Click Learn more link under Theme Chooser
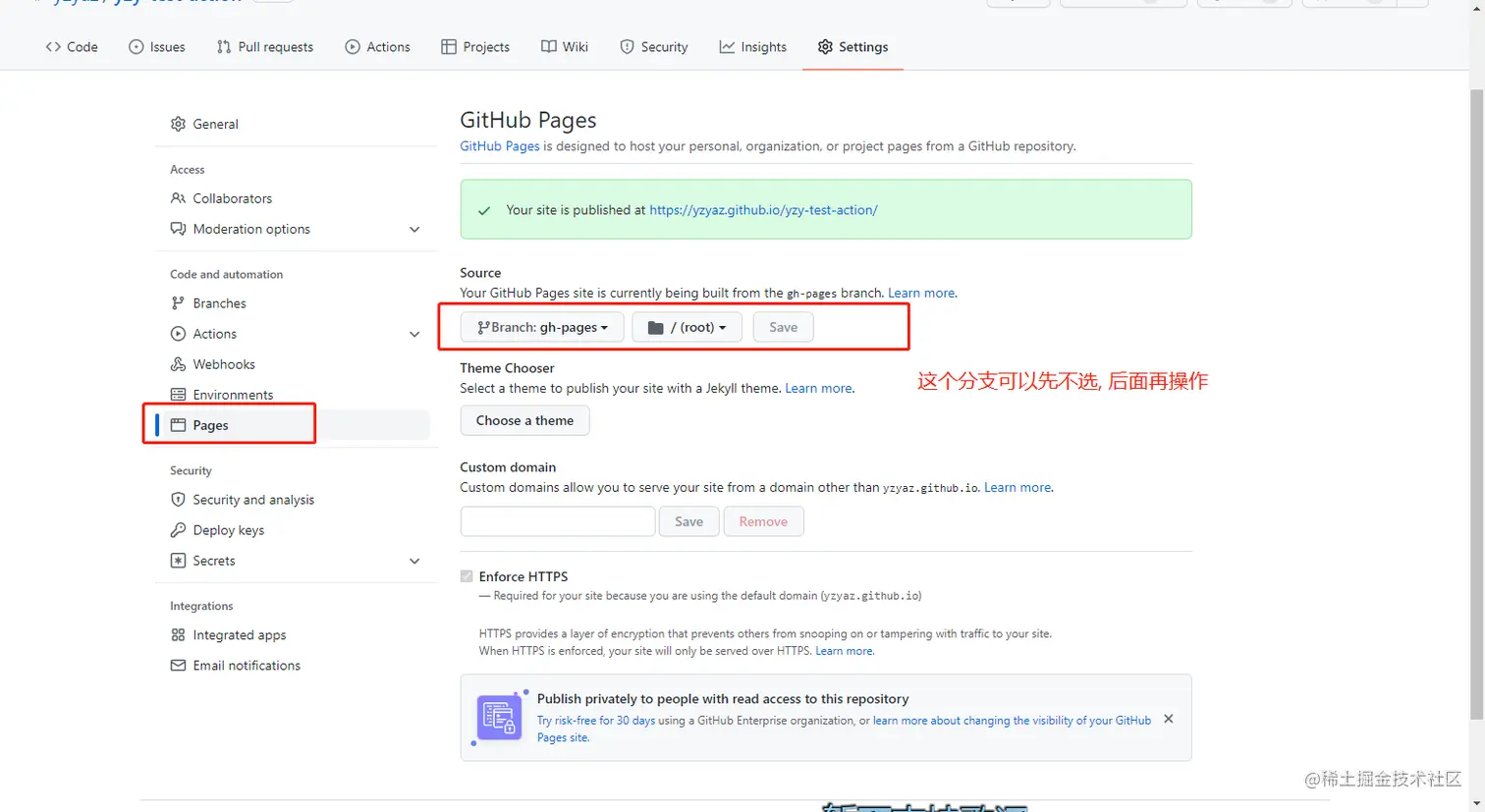Image resolution: width=1485 pixels, height=812 pixels. pyautogui.click(x=819, y=388)
